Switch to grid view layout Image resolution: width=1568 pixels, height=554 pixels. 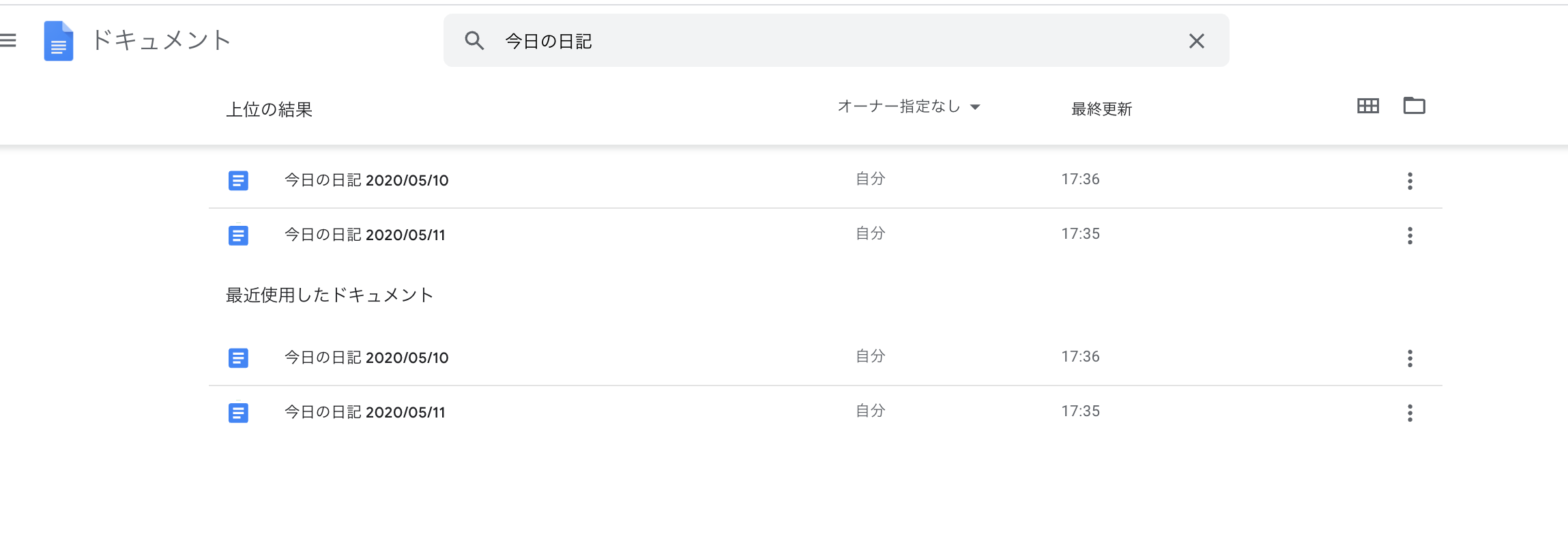coord(1367,106)
